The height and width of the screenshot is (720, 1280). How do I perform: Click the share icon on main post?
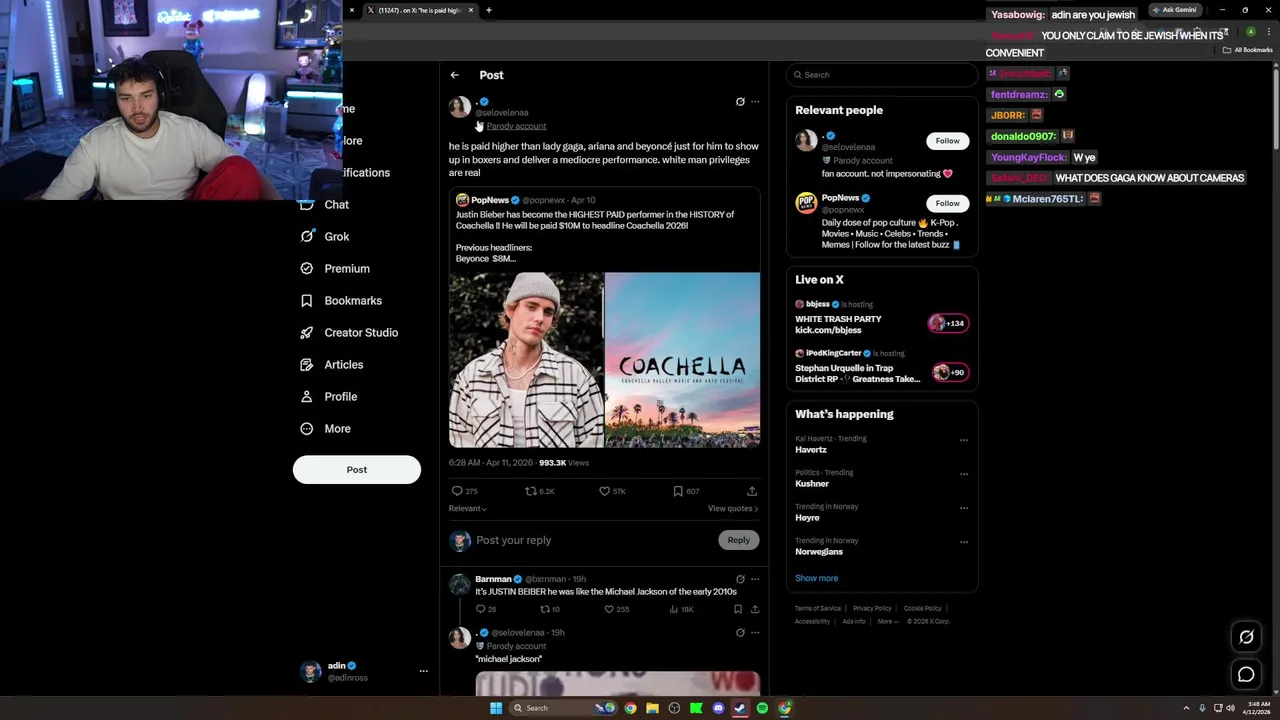(x=752, y=491)
